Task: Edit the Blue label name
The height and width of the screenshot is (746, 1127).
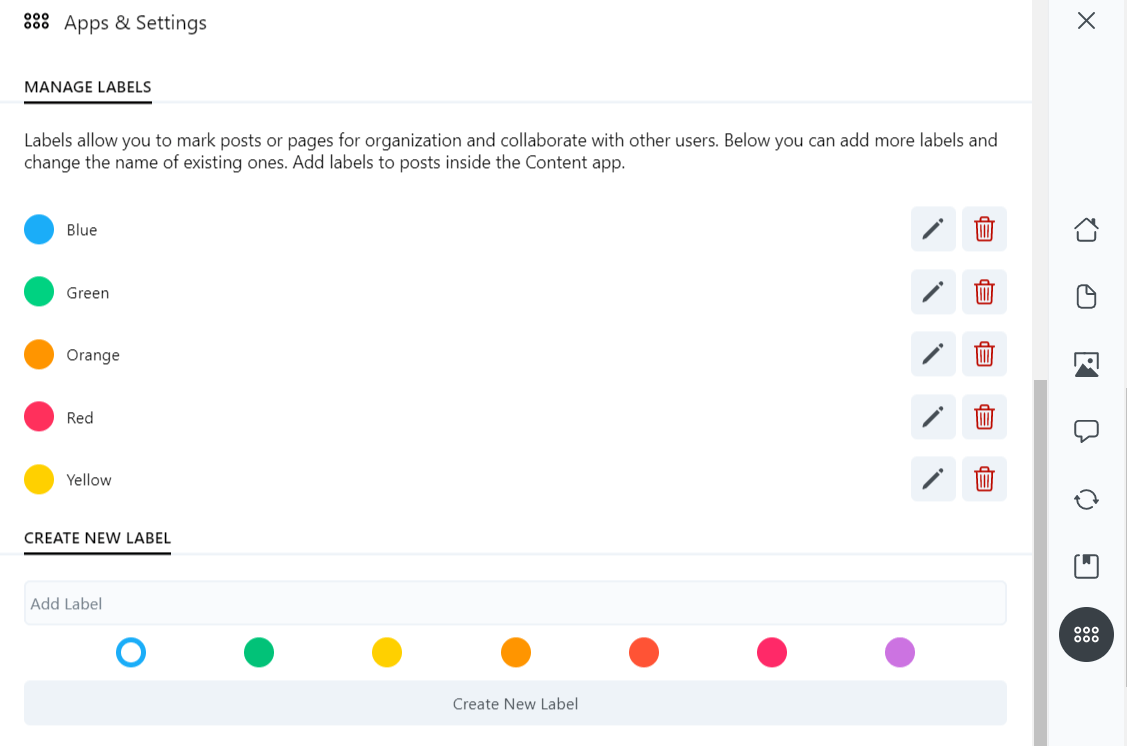Action: point(933,229)
